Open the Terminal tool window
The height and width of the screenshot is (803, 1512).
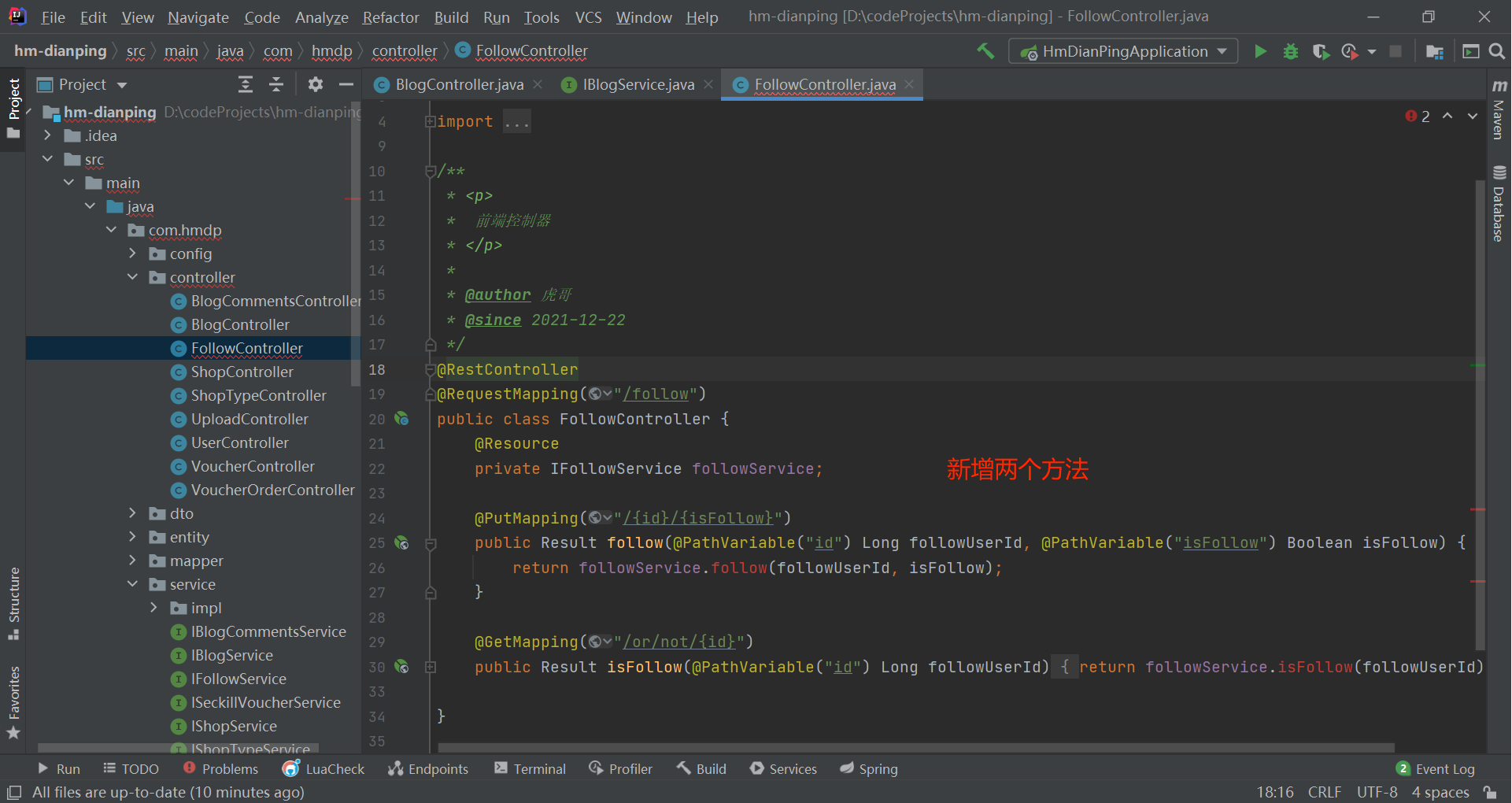pos(530,768)
